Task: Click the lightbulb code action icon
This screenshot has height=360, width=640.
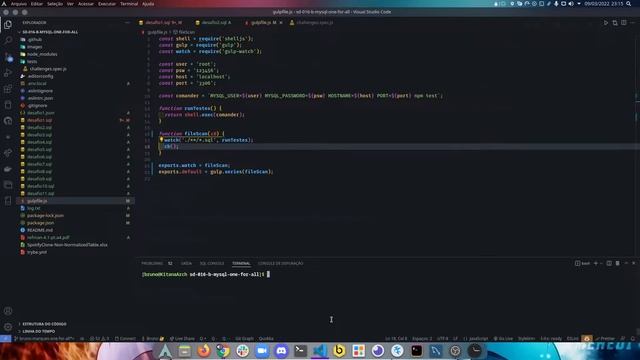Action: tap(162, 140)
